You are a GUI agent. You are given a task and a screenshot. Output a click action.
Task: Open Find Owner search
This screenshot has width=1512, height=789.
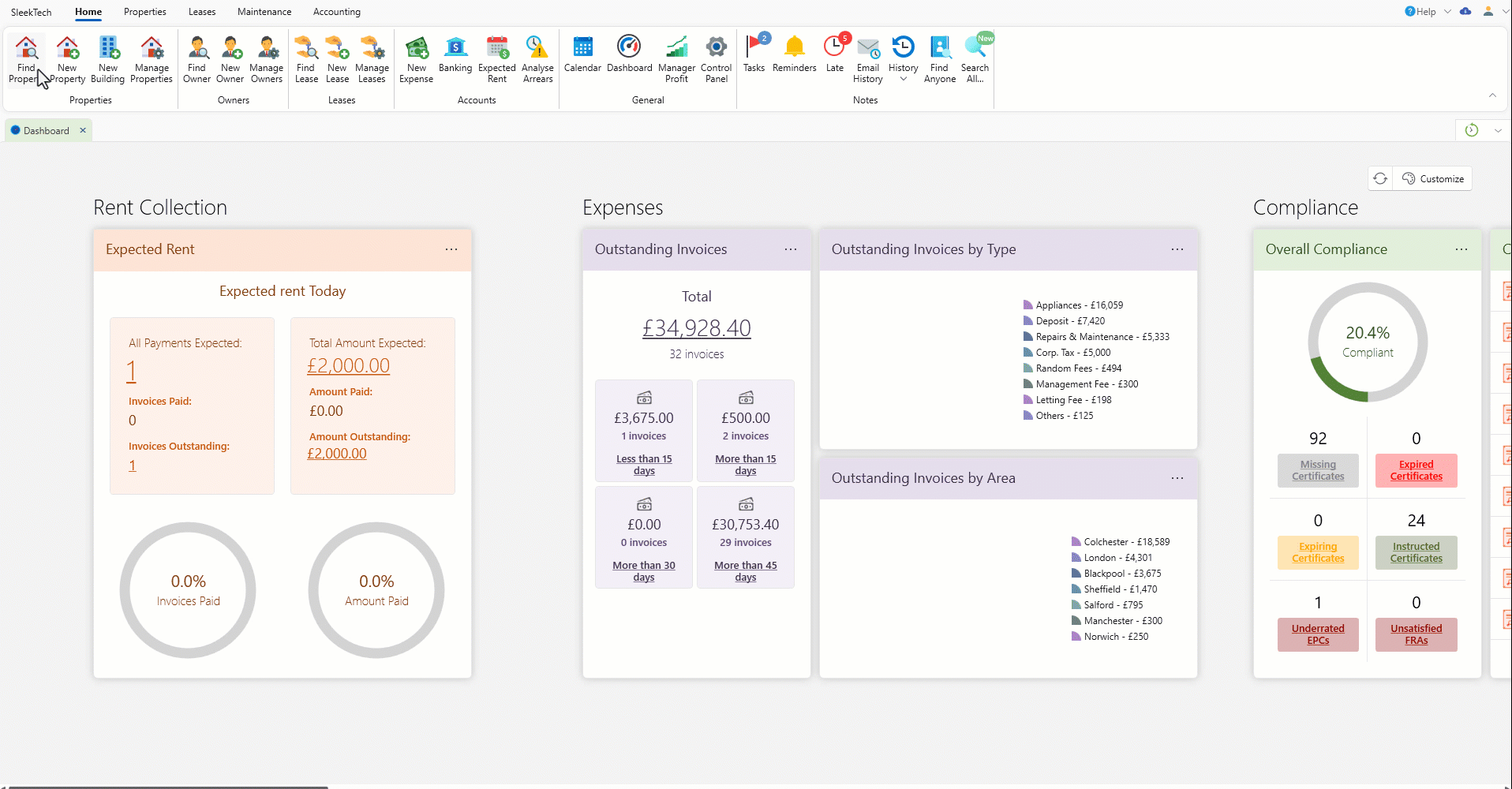pos(197,59)
